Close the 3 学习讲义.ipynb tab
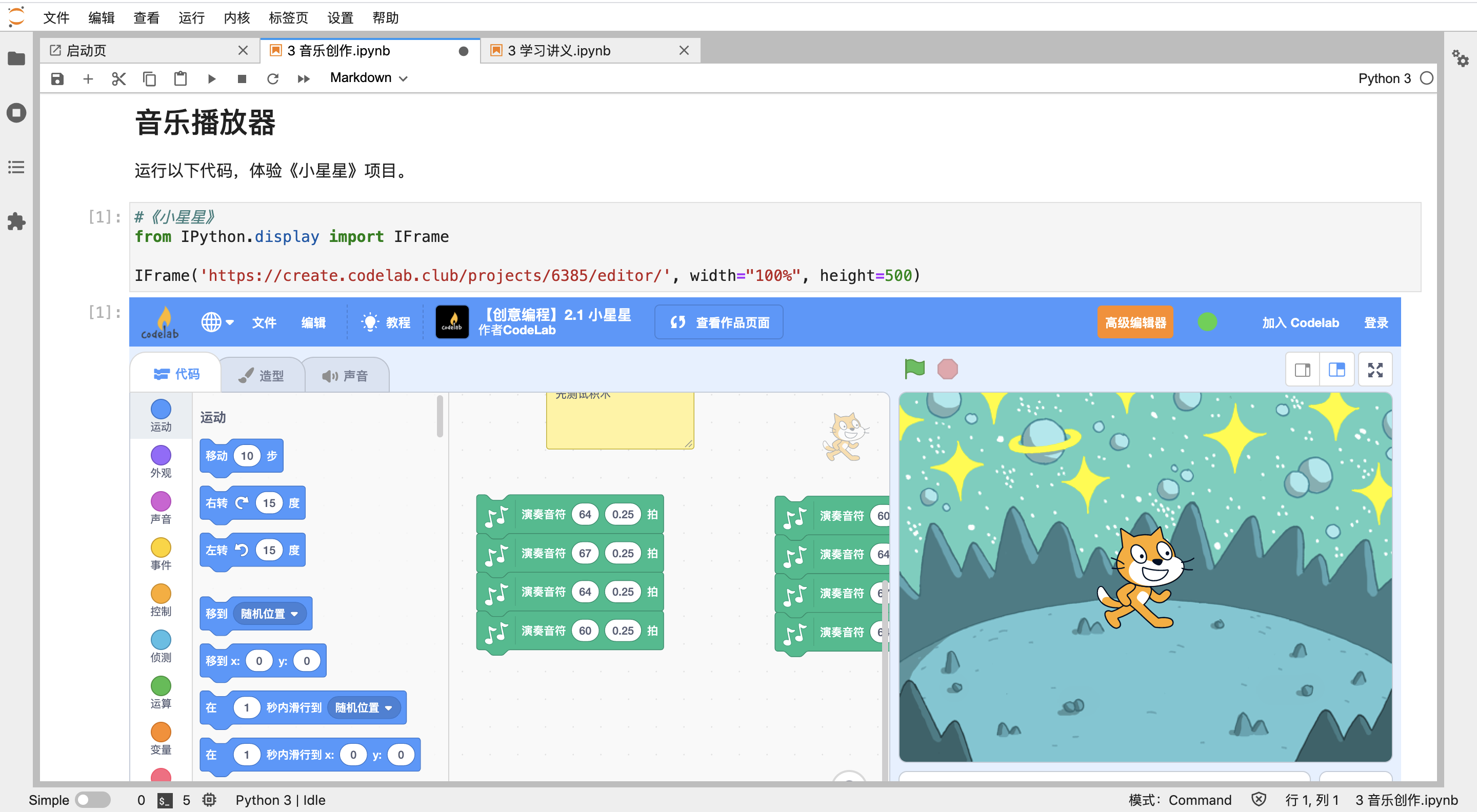The width and height of the screenshot is (1477, 812). coord(684,50)
